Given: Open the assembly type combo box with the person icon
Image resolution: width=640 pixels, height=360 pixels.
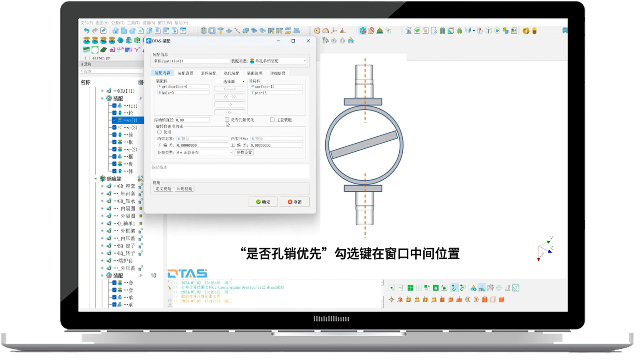Looking at the screenshot, I should 278,61.
